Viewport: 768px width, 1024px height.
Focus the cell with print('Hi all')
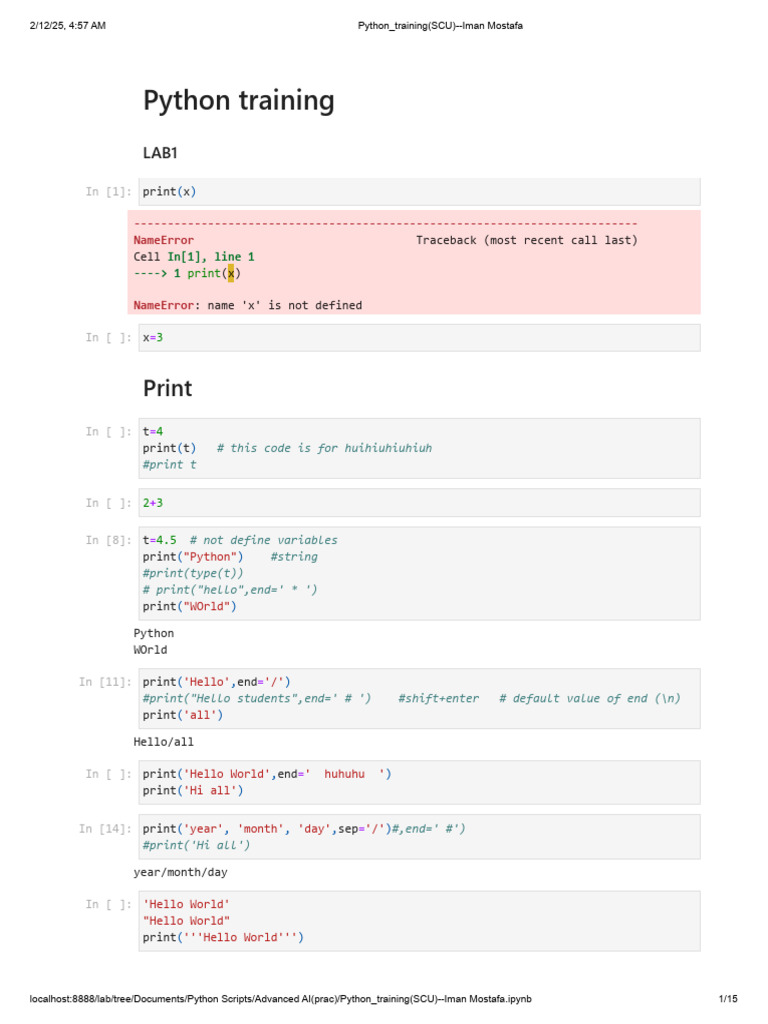click(x=419, y=782)
